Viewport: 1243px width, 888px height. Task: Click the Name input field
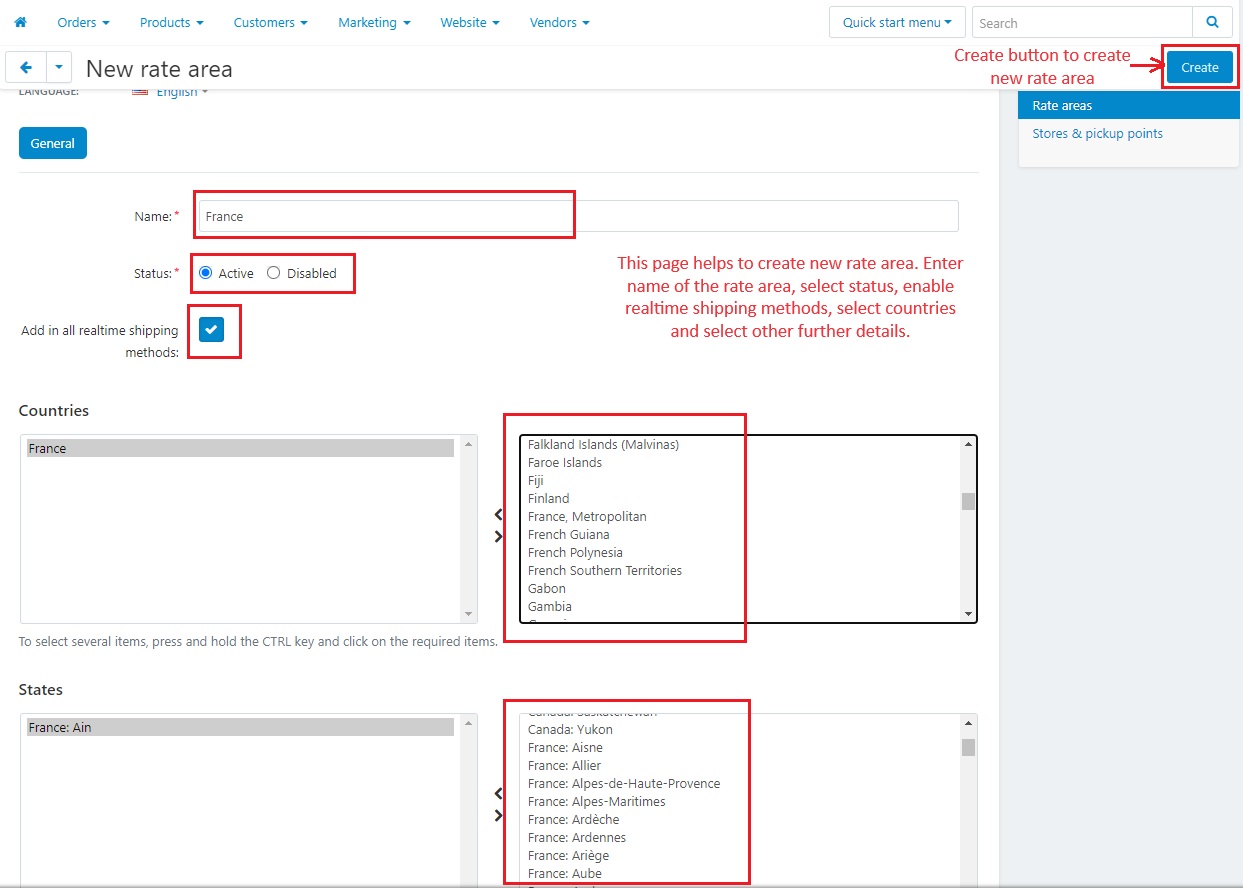point(578,216)
